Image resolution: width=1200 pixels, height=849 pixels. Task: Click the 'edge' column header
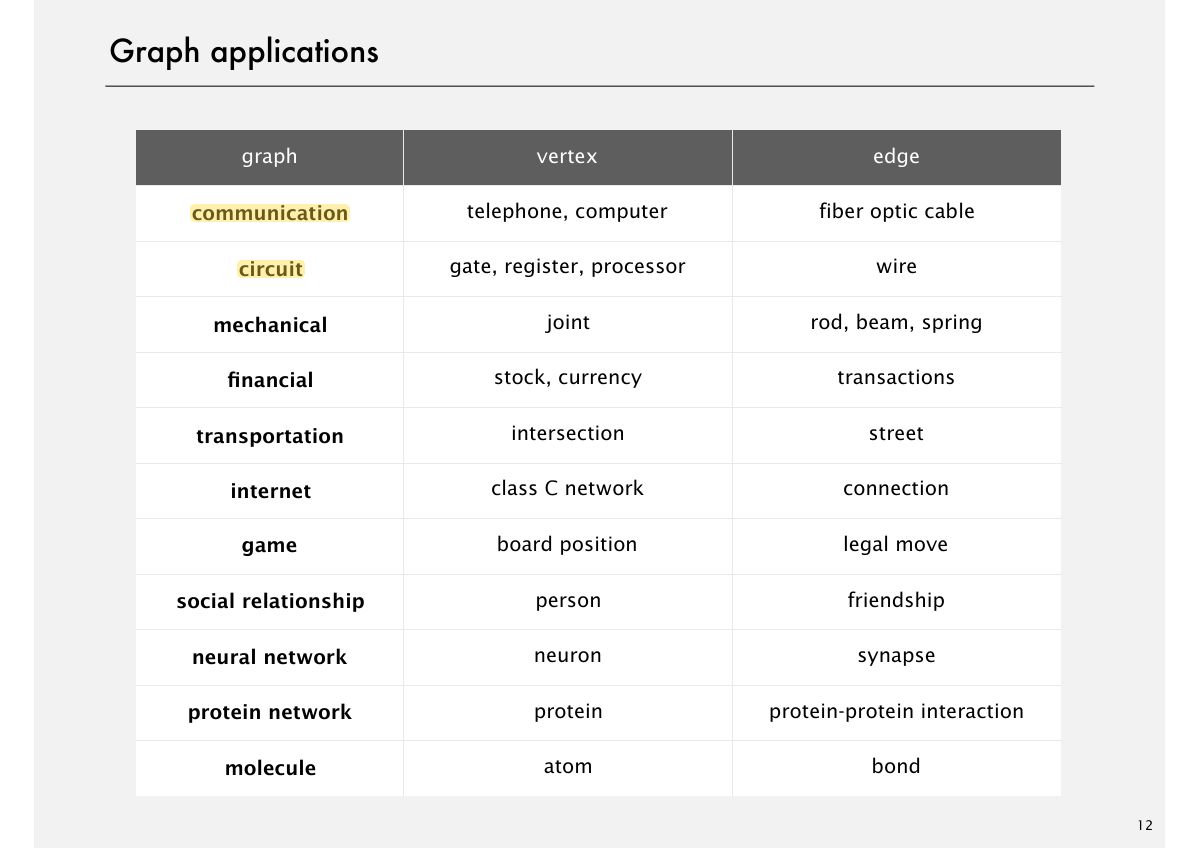(896, 157)
